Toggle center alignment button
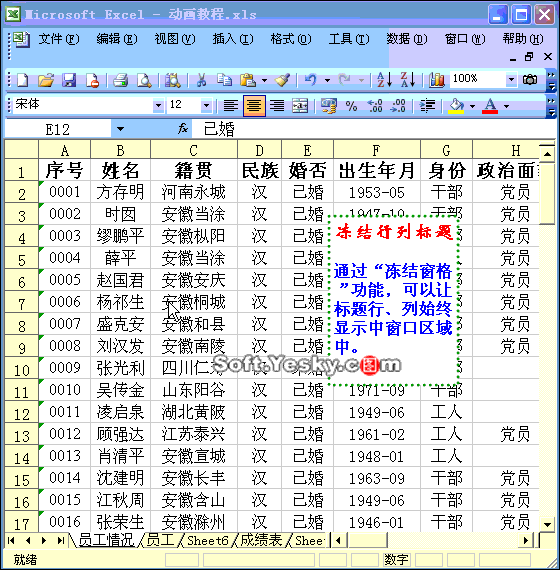Viewport: 560px width, 570px height. [254, 106]
